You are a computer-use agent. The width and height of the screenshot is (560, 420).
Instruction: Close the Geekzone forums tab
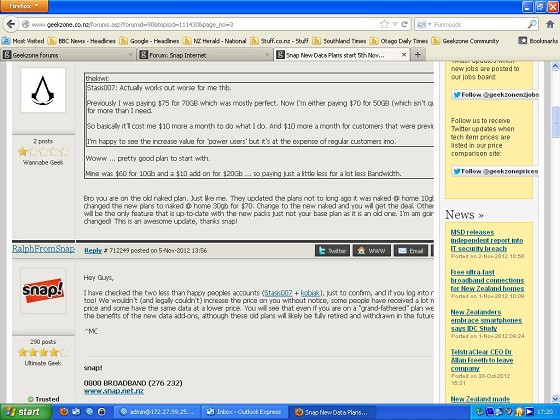tap(130, 55)
